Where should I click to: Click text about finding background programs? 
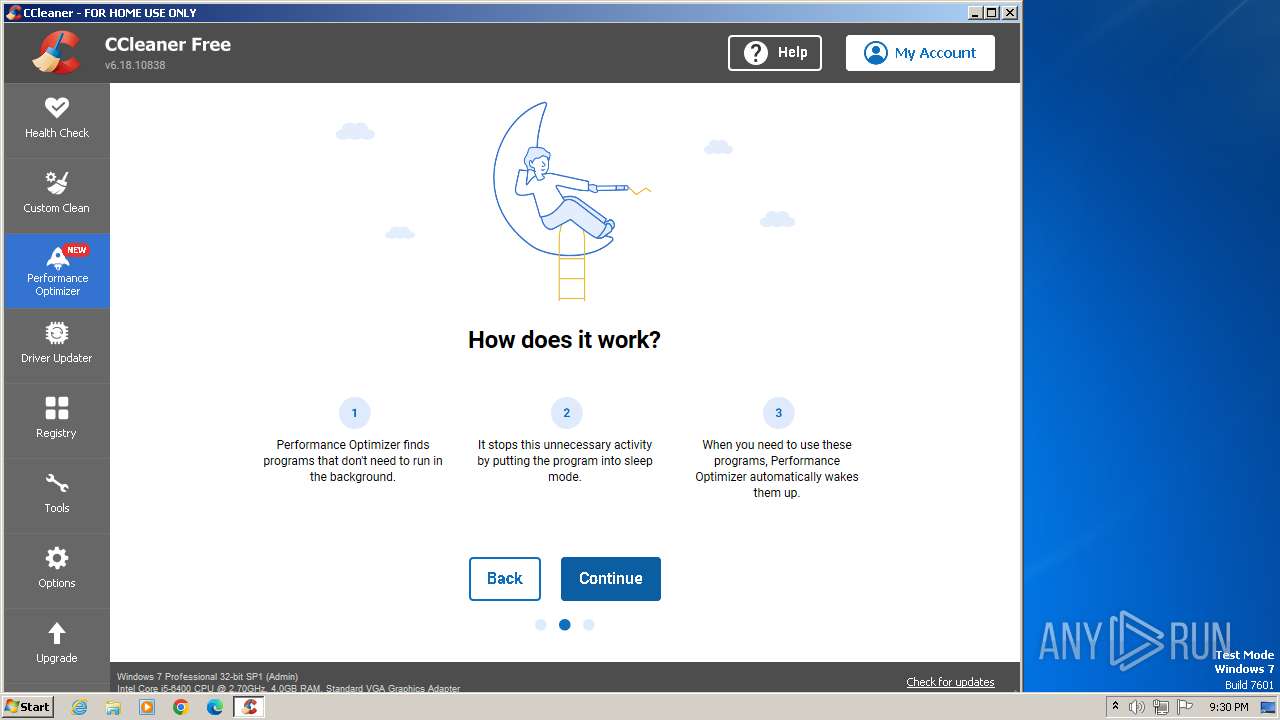point(353,461)
